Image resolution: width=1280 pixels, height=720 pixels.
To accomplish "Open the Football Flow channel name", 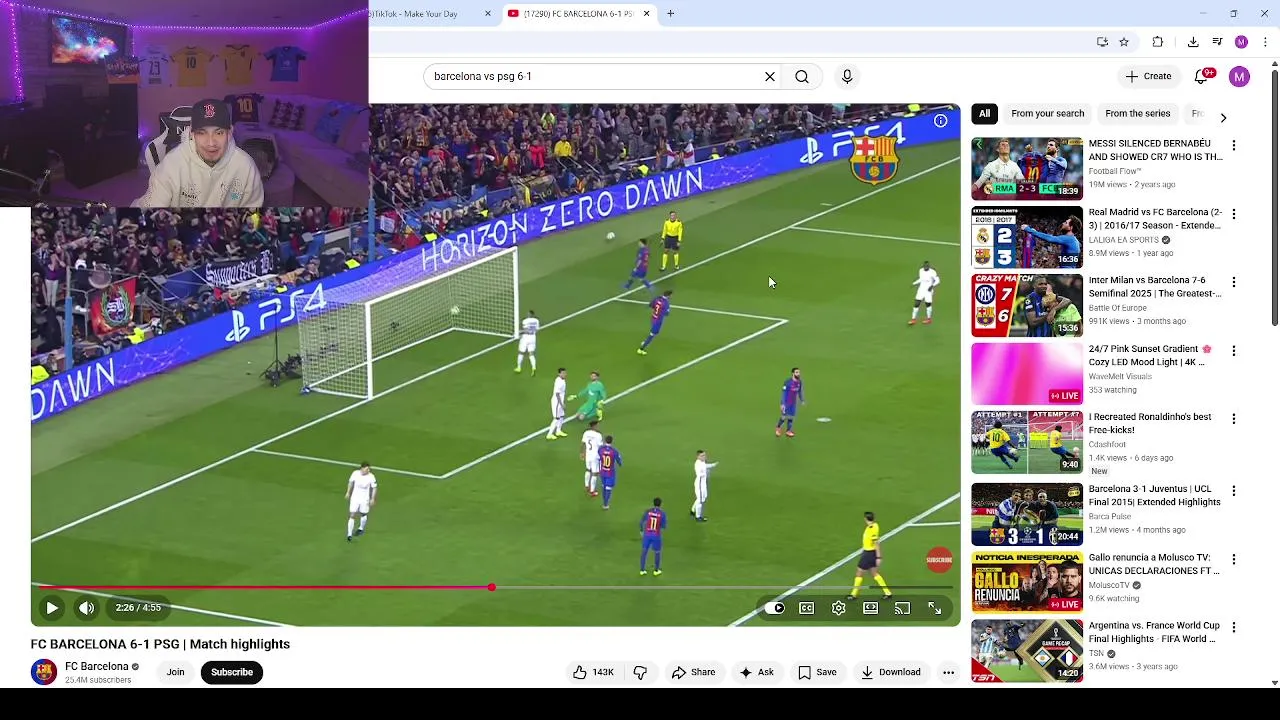I will (x=1114, y=171).
